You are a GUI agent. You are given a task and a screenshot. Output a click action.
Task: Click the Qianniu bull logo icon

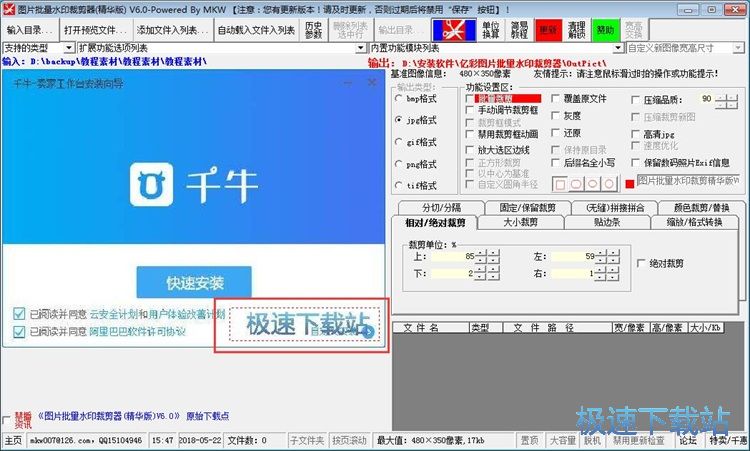pos(152,184)
